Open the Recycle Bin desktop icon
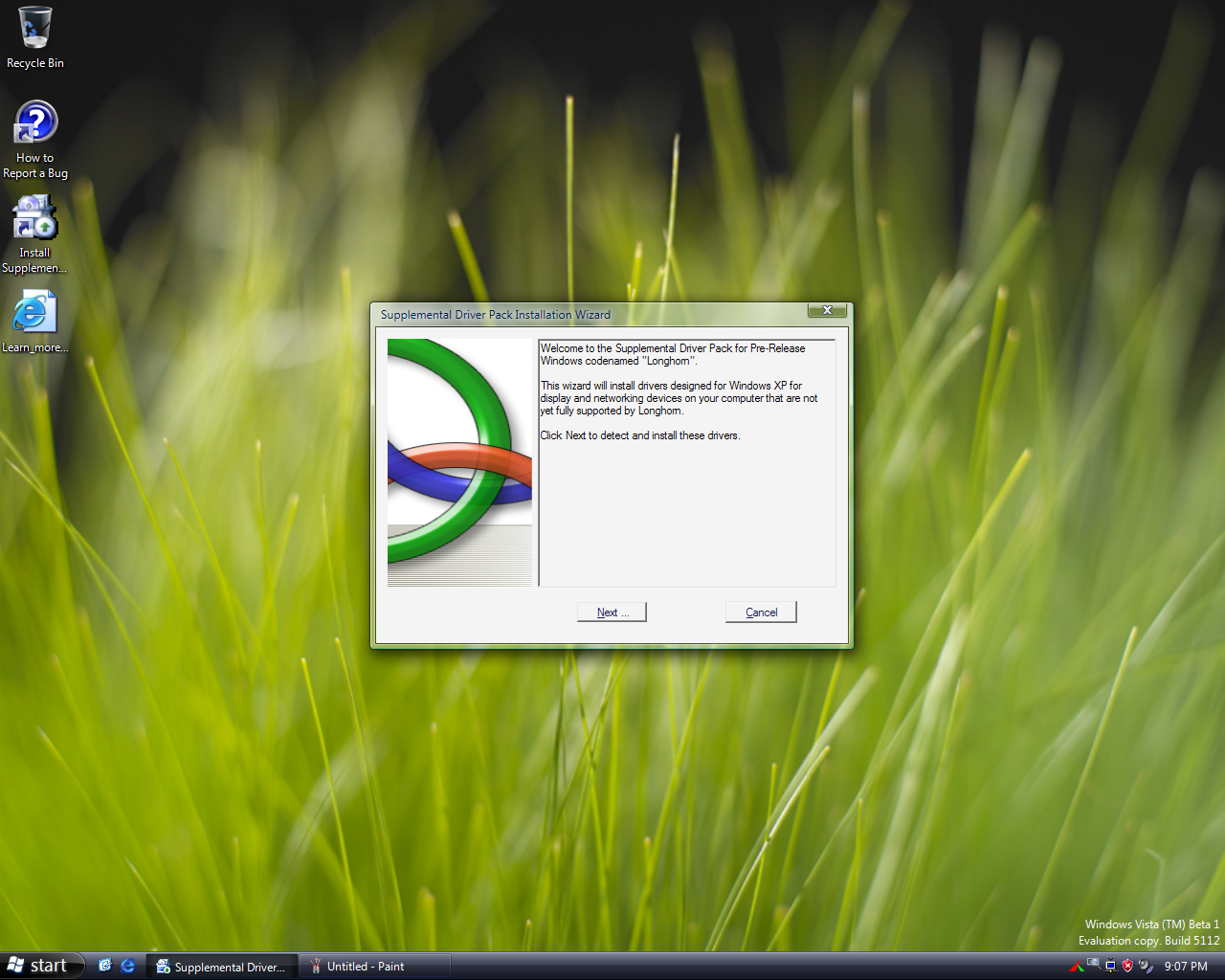Viewport: 1225px width, 980px height. click(35, 38)
